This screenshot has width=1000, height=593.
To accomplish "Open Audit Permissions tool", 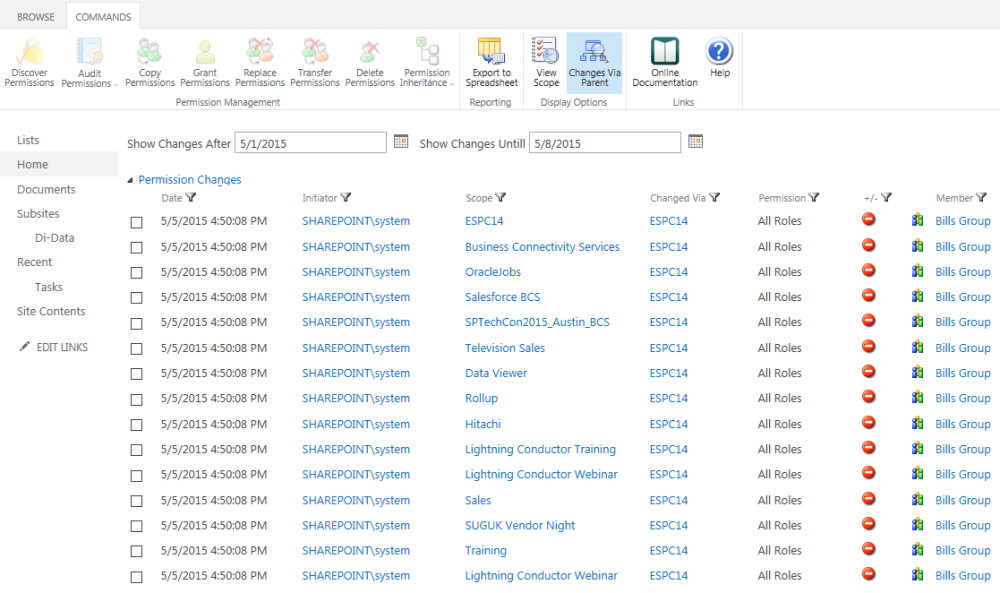I will (x=88, y=62).
